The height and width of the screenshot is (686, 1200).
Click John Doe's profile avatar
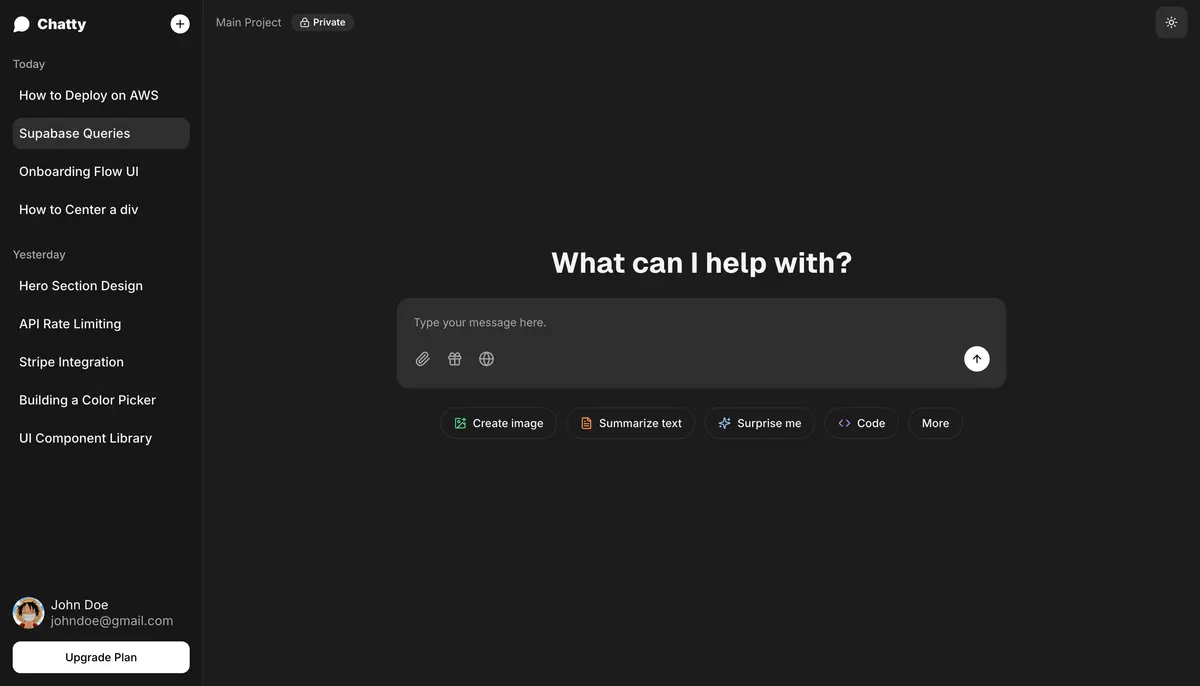click(x=28, y=613)
